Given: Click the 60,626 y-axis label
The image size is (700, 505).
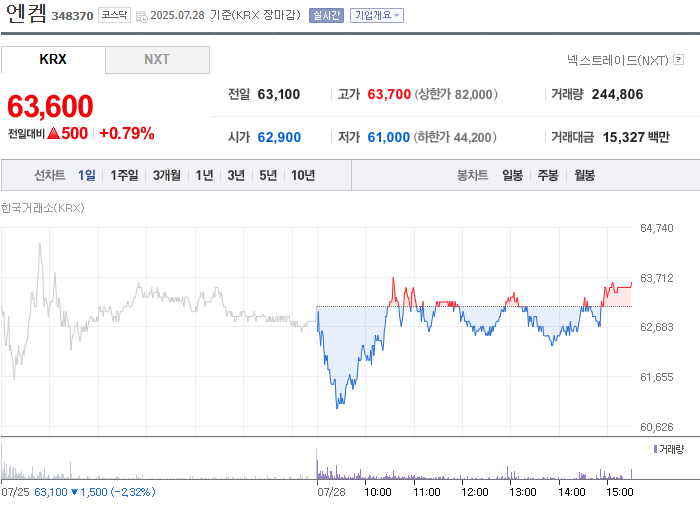Looking at the screenshot, I should pyautogui.click(x=656, y=427).
